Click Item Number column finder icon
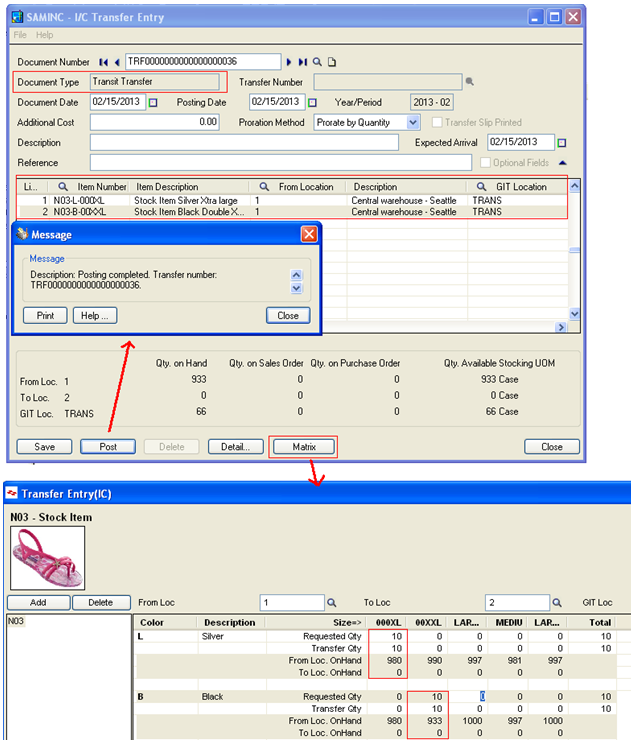The width and height of the screenshot is (631, 746). pyautogui.click(x=63, y=187)
